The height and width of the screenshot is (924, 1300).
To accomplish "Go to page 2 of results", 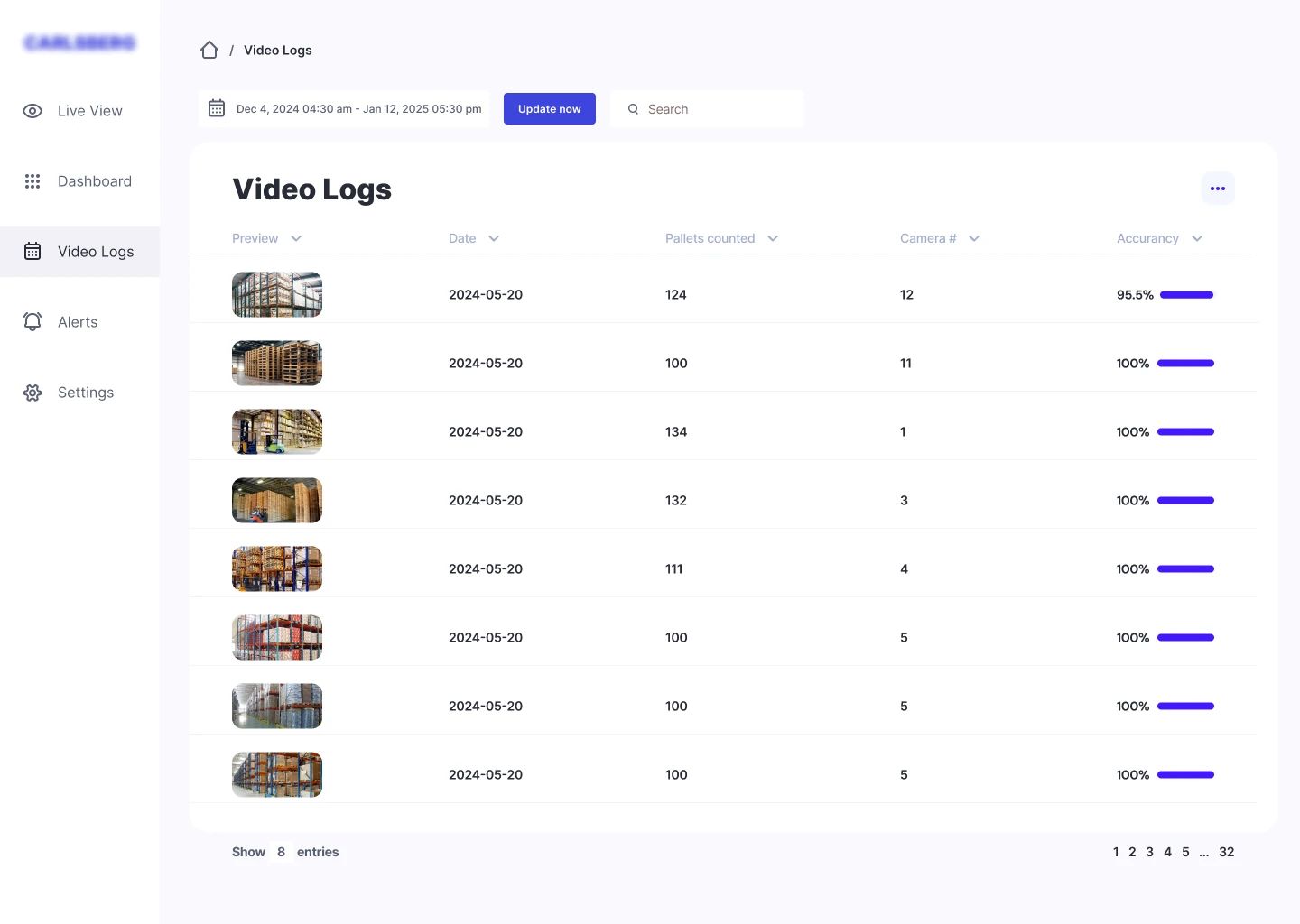I will click(x=1132, y=852).
